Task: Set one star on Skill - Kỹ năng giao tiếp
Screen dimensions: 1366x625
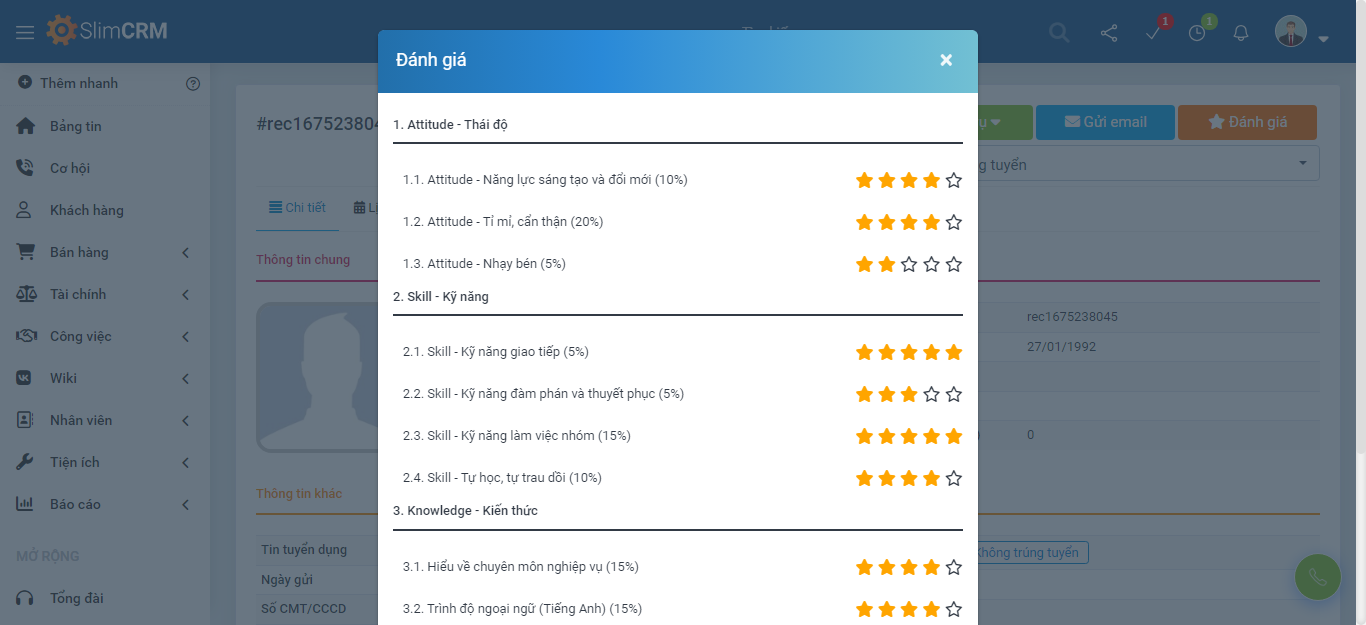Action: (x=864, y=352)
